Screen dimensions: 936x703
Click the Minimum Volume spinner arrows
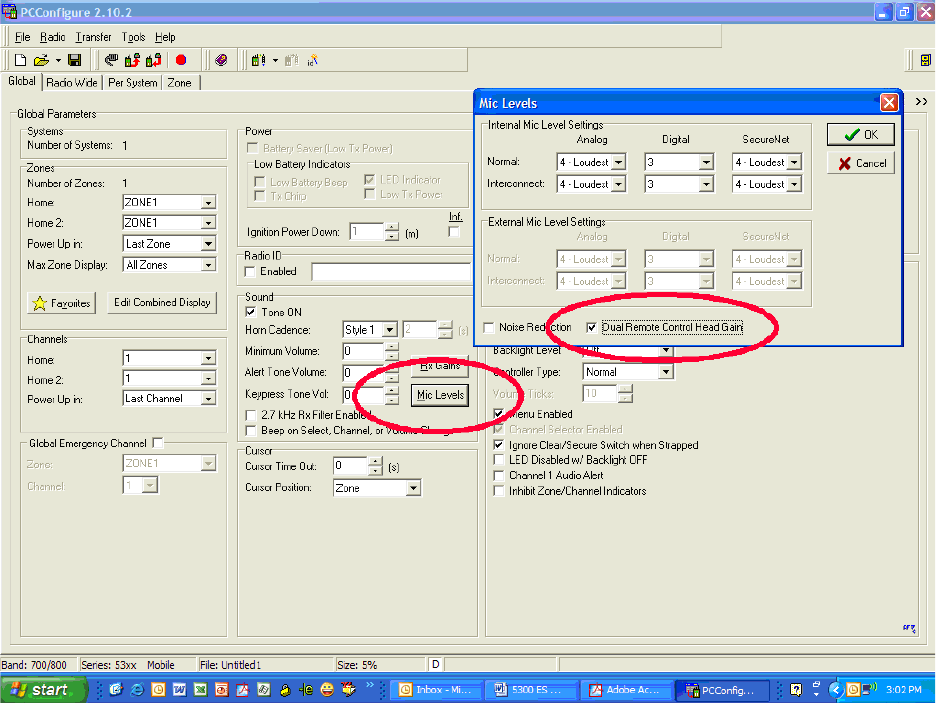392,352
